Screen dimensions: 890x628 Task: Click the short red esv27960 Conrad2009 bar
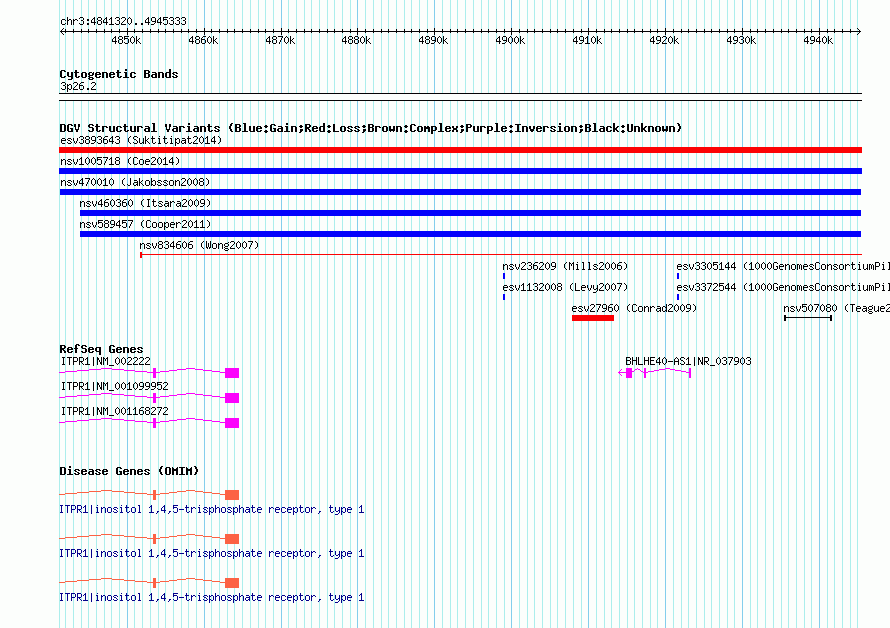coord(593,318)
